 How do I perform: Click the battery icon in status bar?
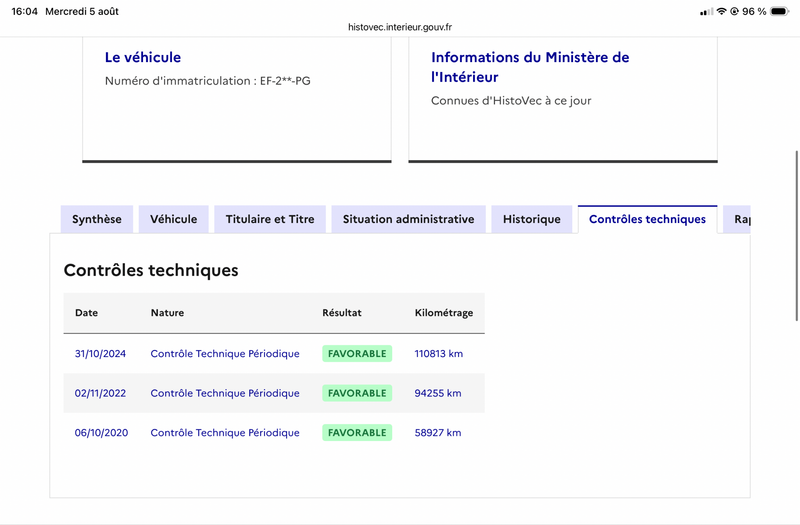point(780,11)
